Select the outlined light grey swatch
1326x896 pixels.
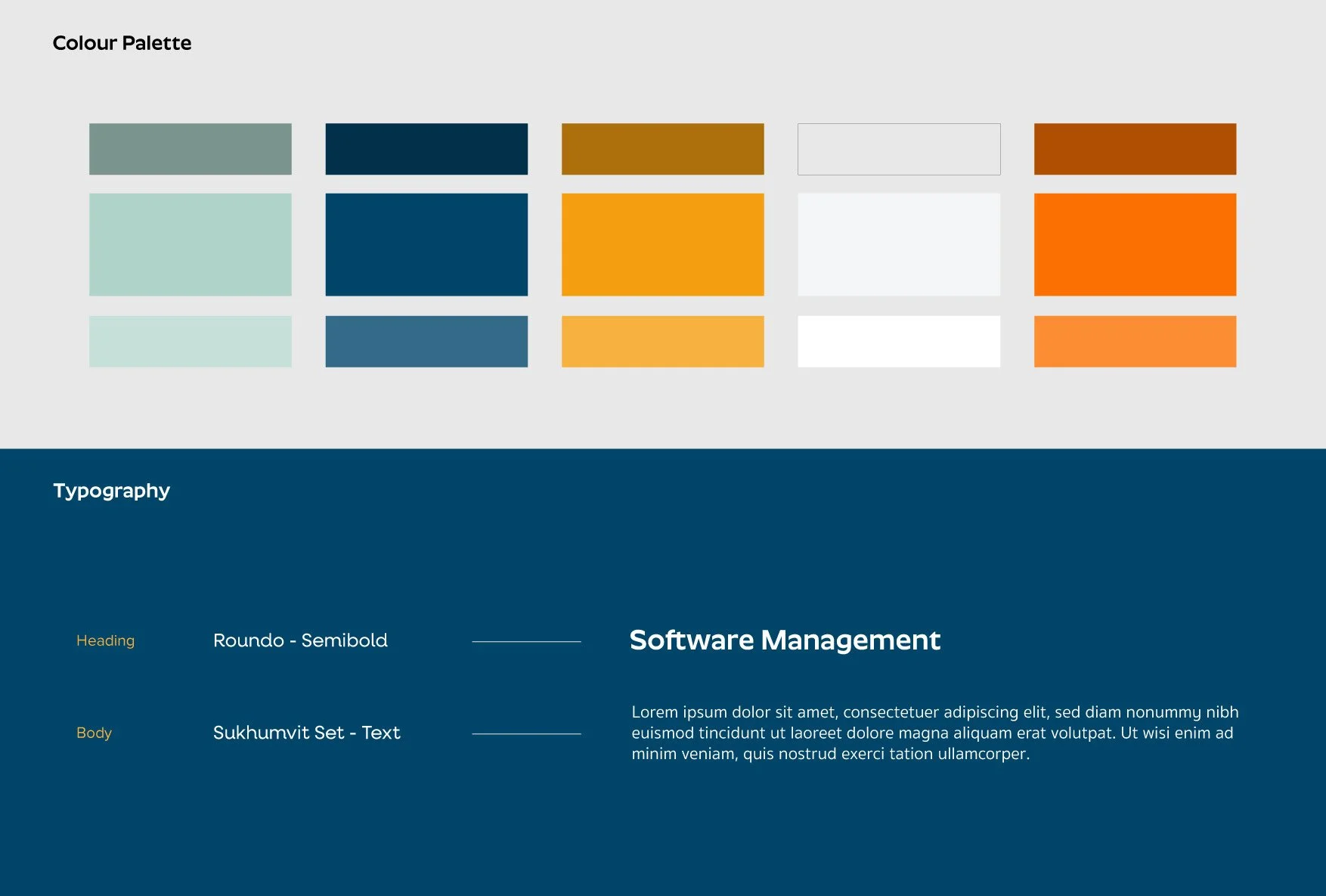899,149
